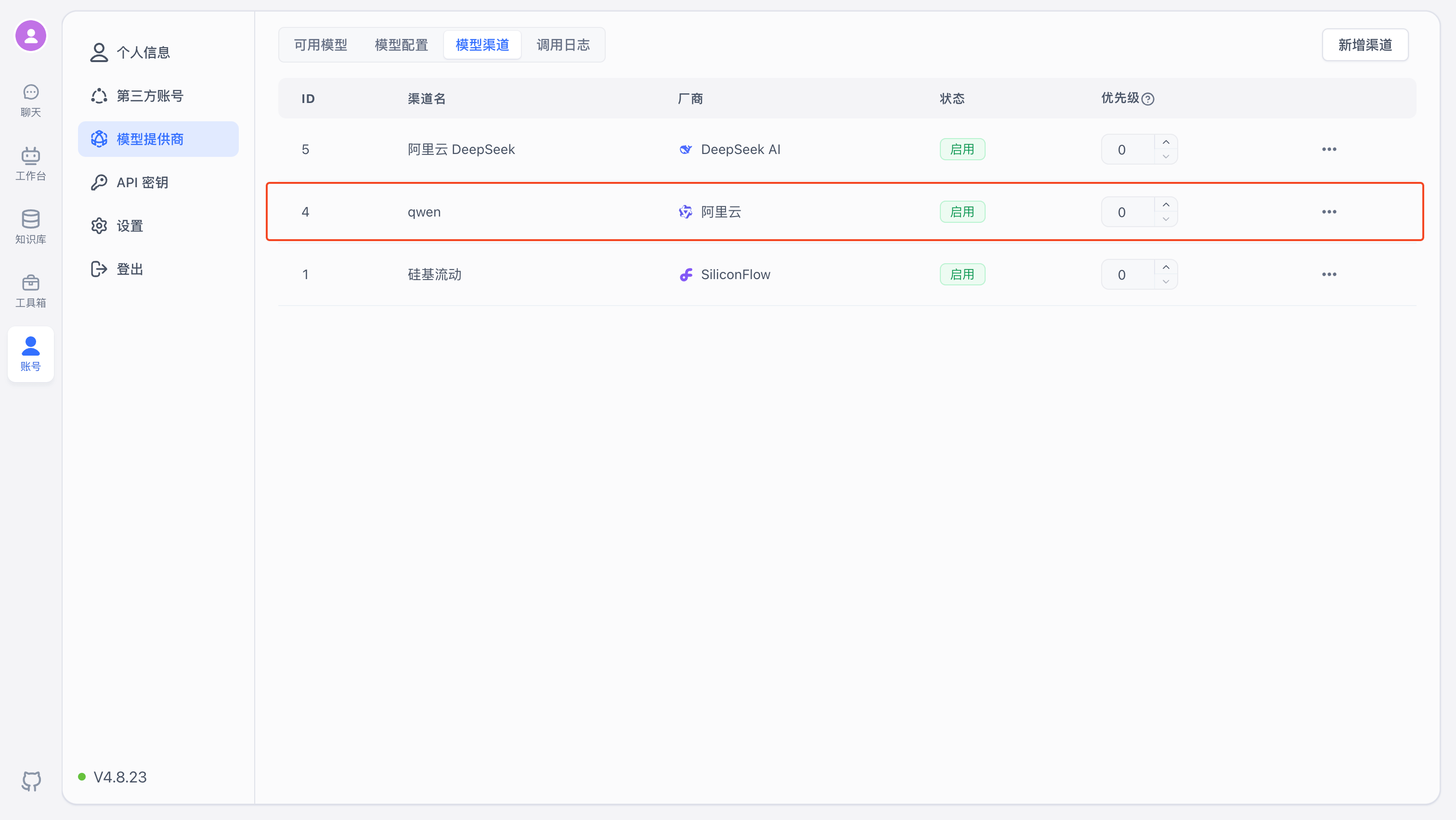Open API 密钥 settings section
Screen dimensions: 1456x820
(142, 182)
